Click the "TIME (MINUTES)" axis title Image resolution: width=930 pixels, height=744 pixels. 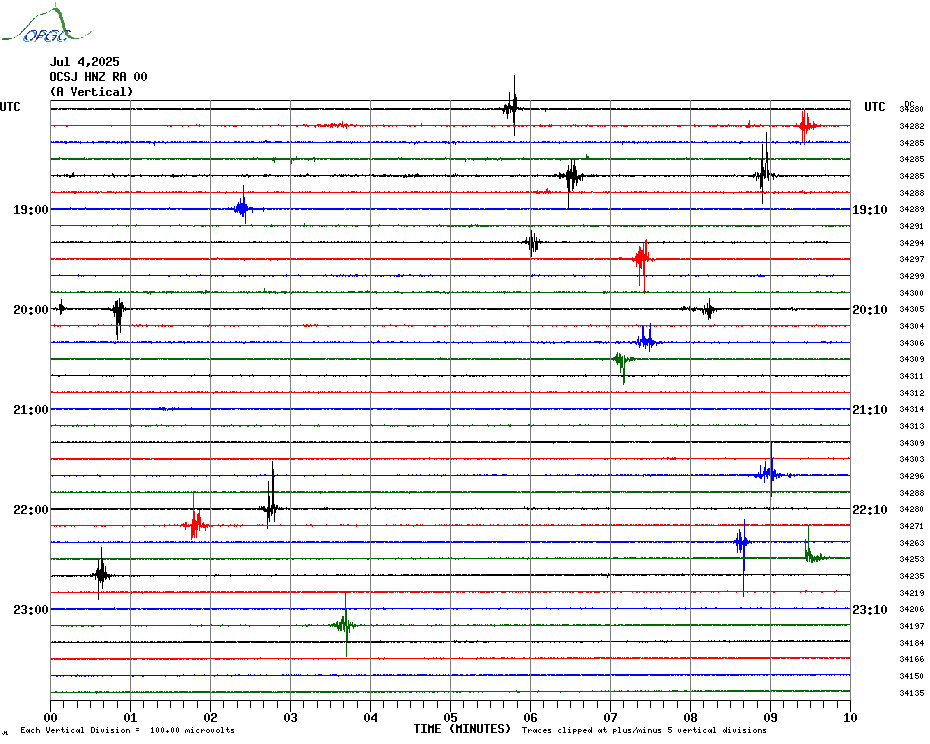tap(462, 729)
